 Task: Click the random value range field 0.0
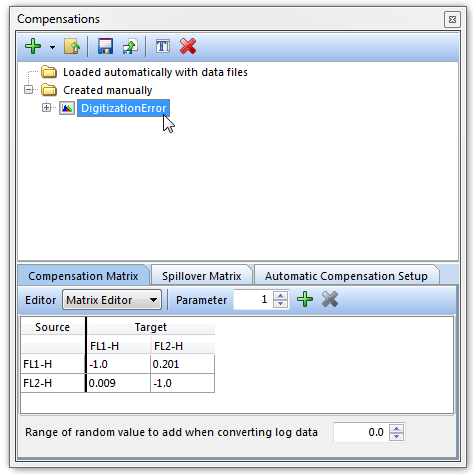click(x=361, y=432)
